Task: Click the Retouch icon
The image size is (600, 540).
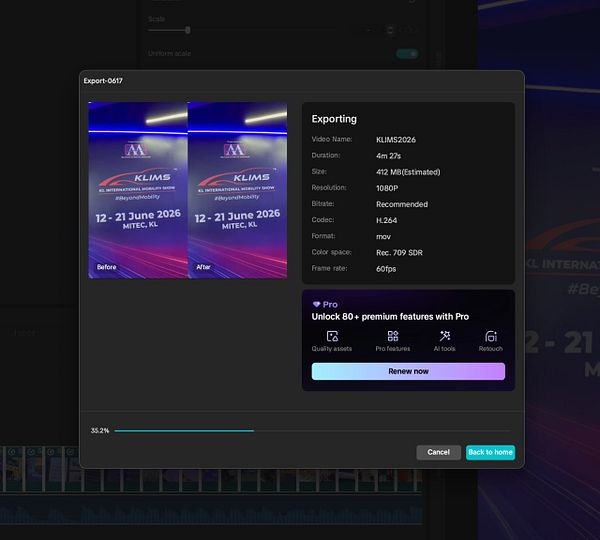Action: [491, 336]
